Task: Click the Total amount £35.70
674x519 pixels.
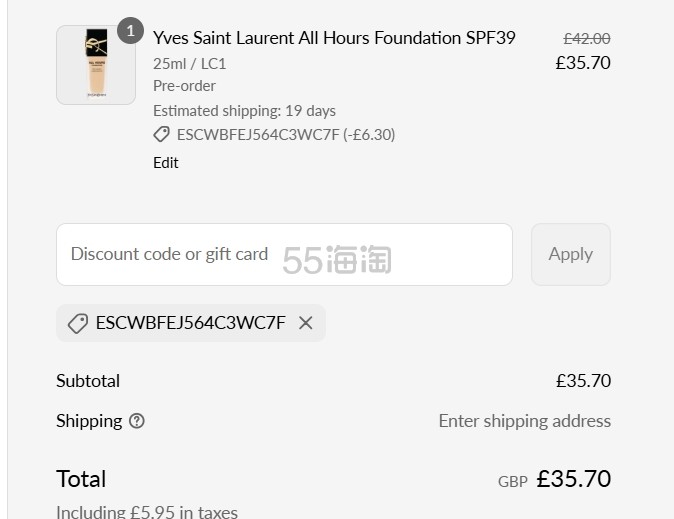Action: (x=573, y=479)
